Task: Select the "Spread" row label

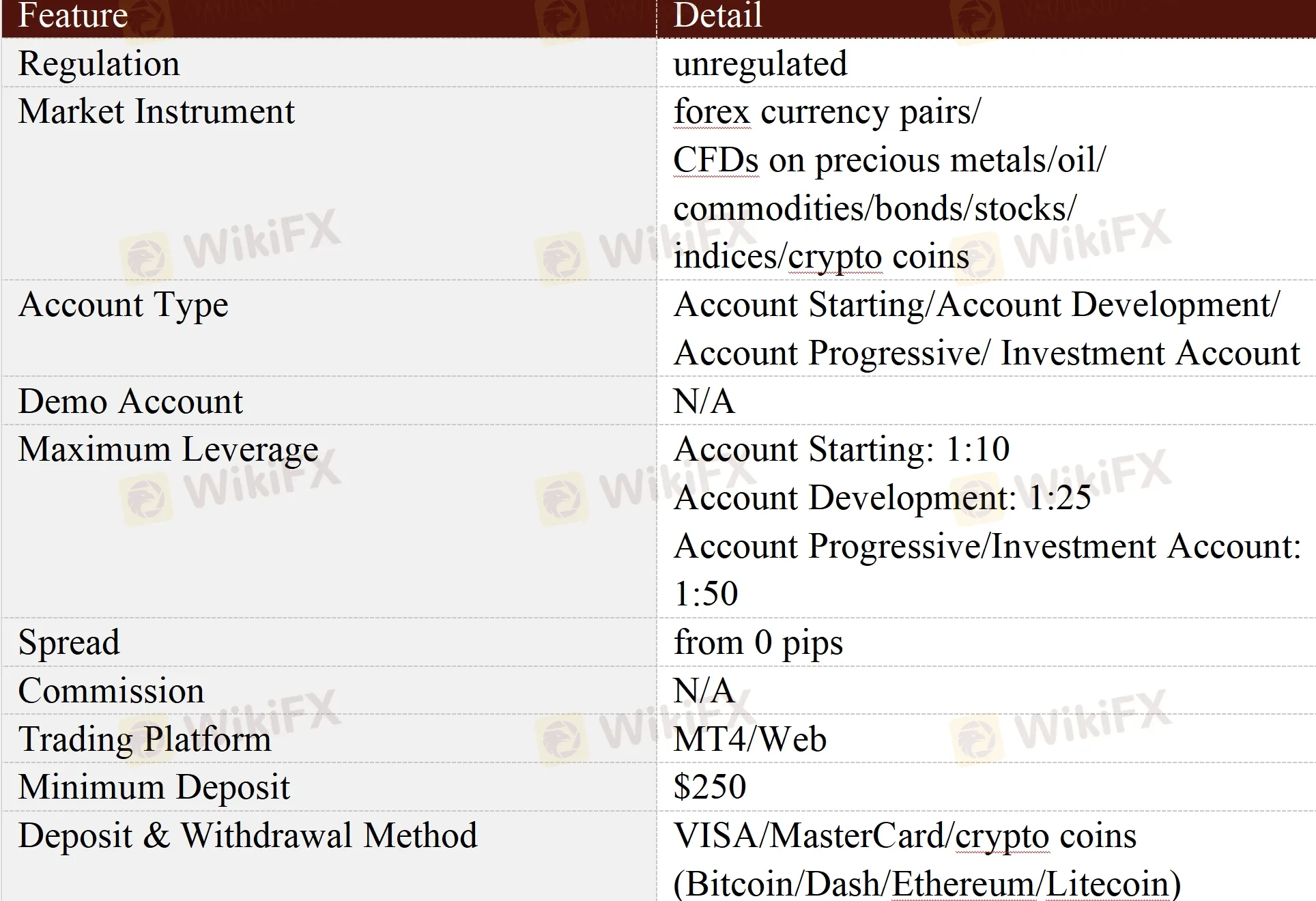Action: coord(69,642)
